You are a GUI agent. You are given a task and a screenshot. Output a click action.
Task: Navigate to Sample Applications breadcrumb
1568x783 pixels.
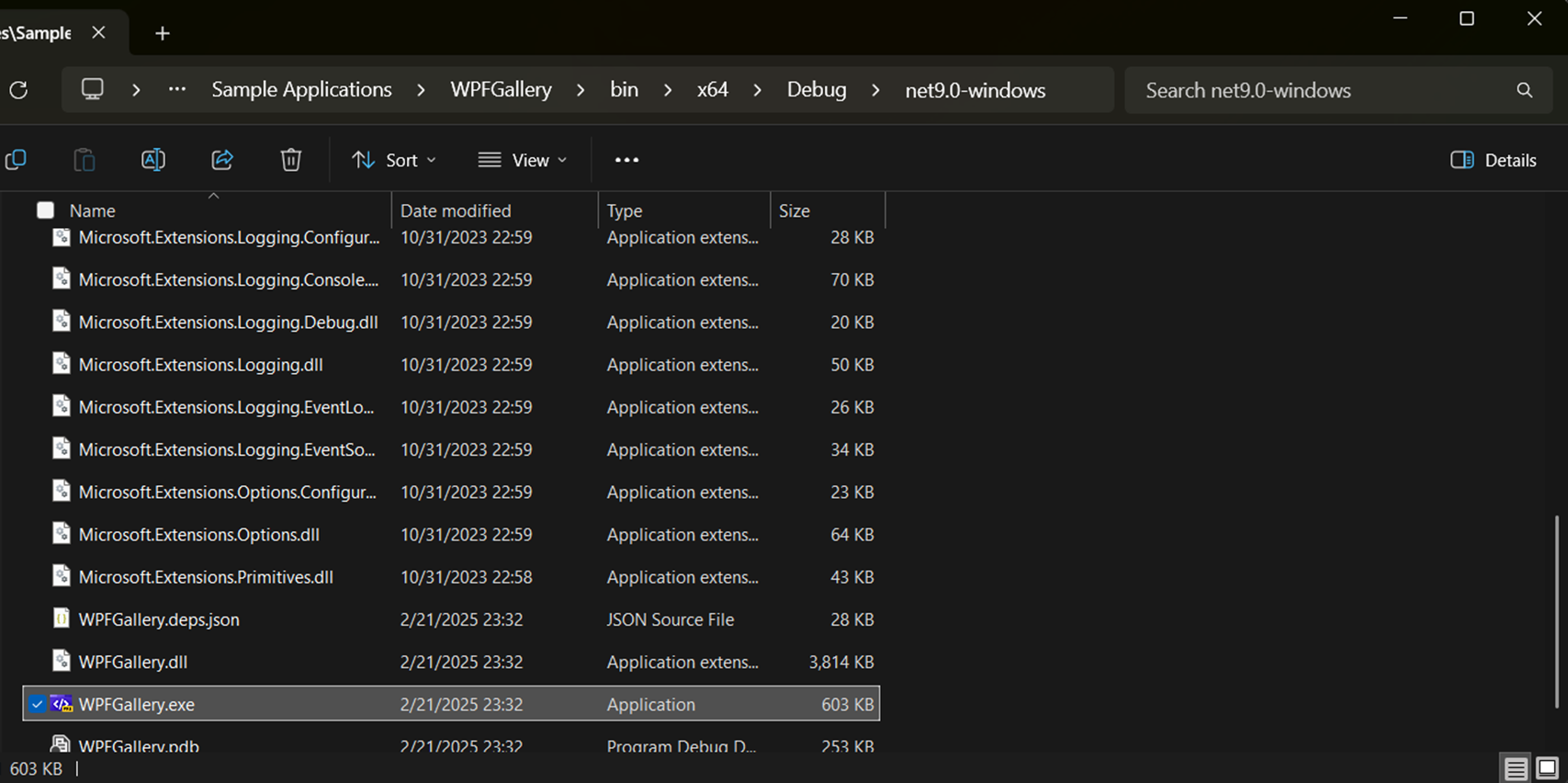pyautogui.click(x=301, y=90)
